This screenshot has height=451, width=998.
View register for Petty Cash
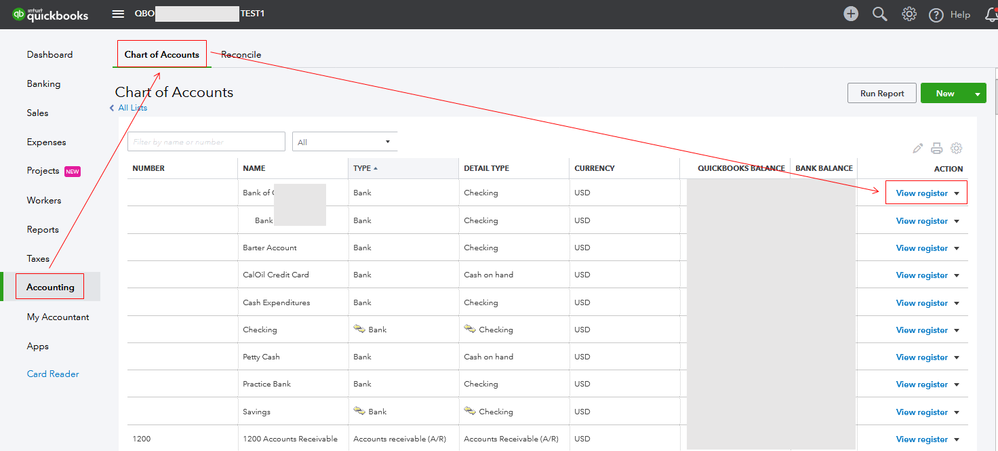(x=922, y=357)
